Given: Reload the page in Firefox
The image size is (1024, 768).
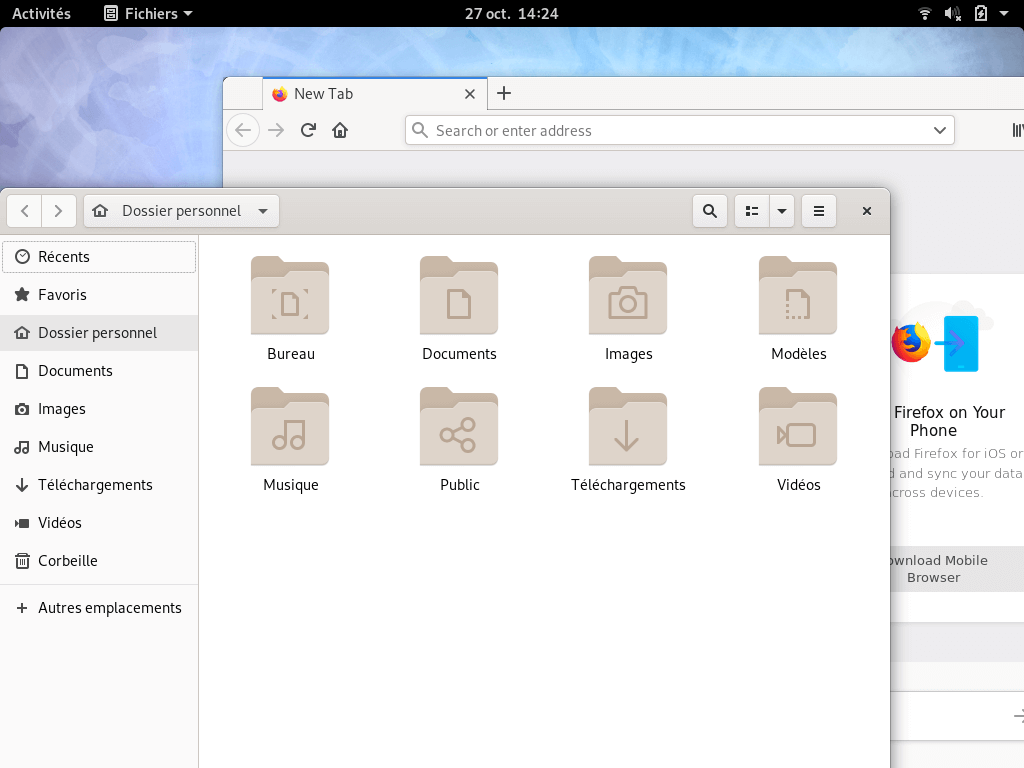Looking at the screenshot, I should (x=308, y=131).
